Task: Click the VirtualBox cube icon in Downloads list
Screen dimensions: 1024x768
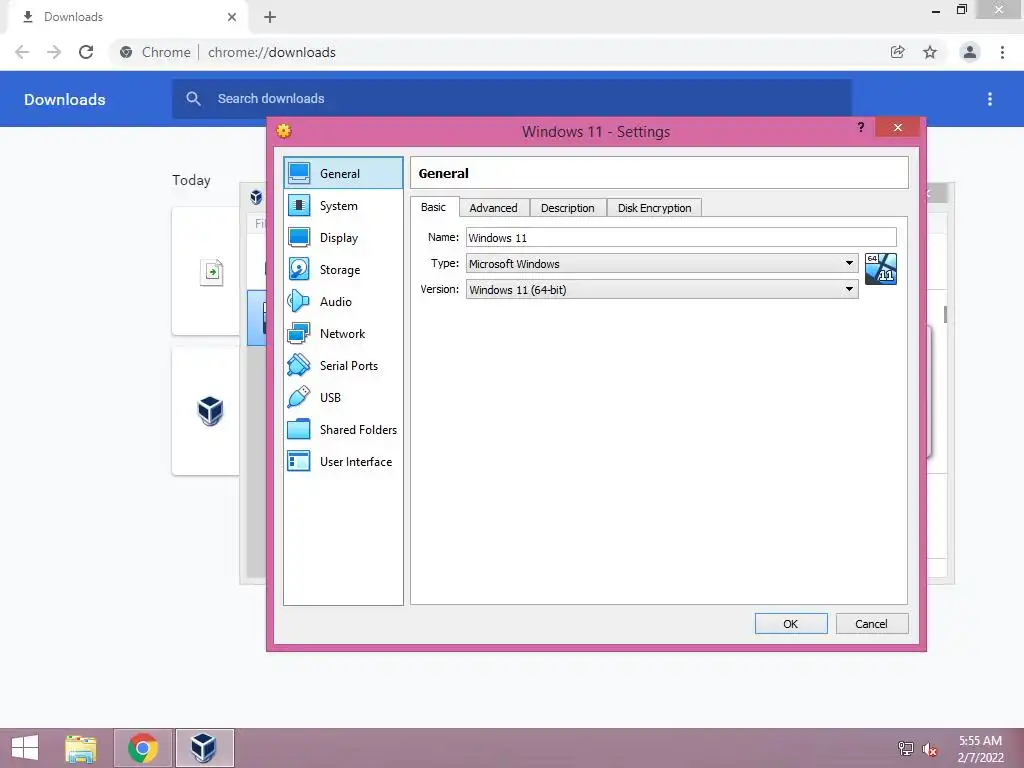Action: [x=210, y=411]
